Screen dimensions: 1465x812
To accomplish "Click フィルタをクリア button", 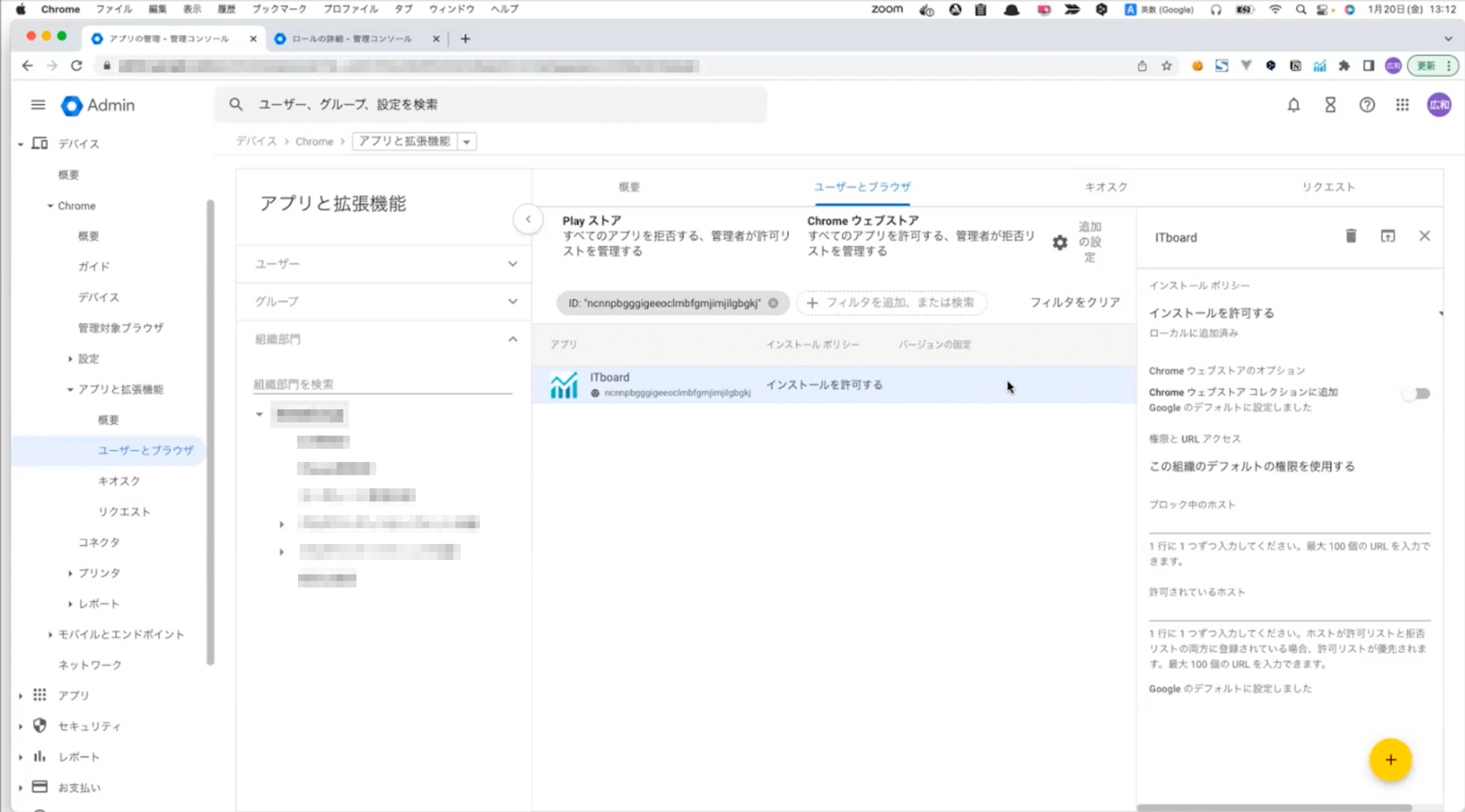I will [x=1075, y=302].
